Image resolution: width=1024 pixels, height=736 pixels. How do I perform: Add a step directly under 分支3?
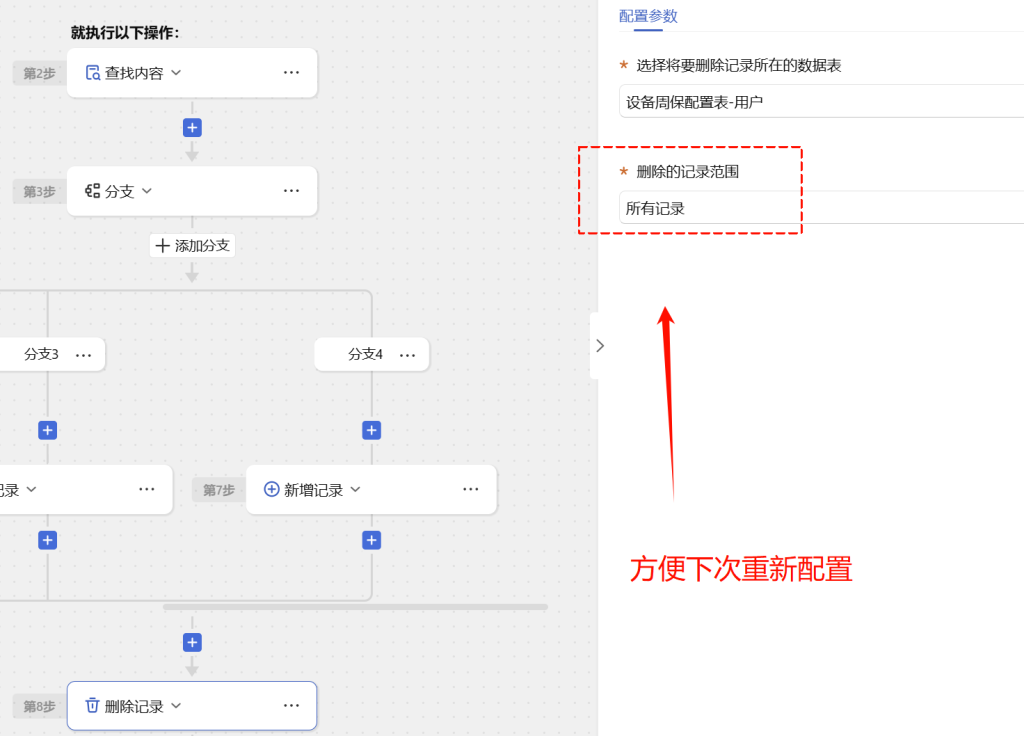(x=48, y=430)
